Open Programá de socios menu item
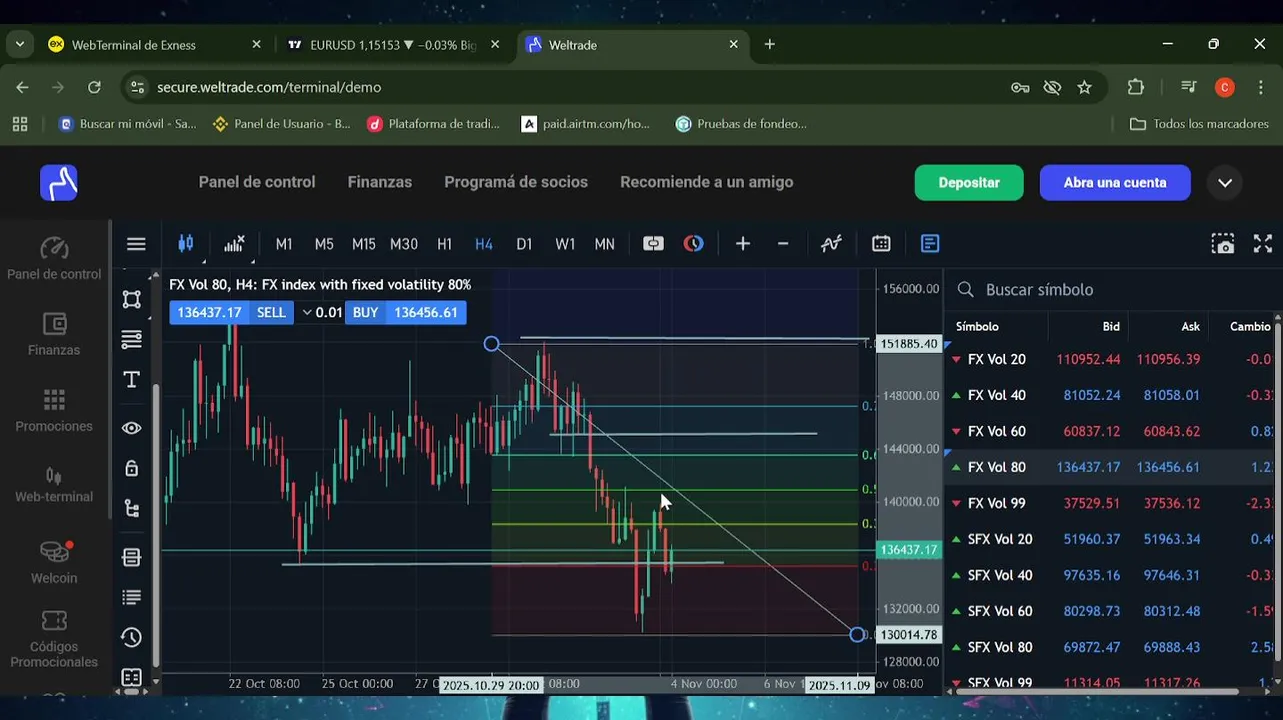 point(516,182)
